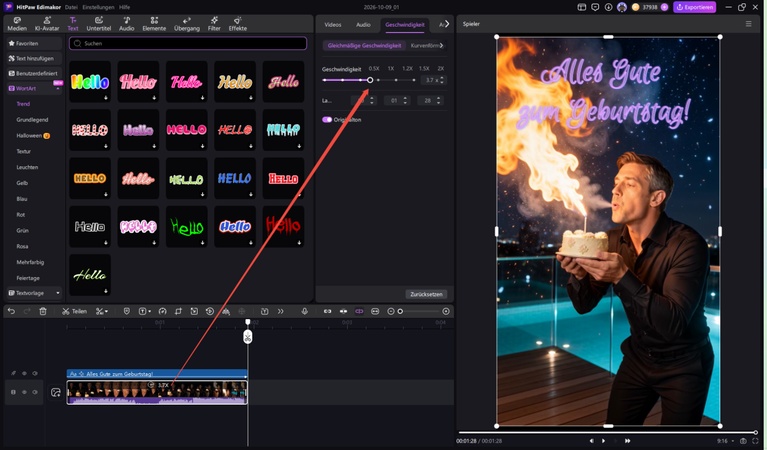
Task: Switch to the Geschwindigkeit tab
Action: pyautogui.click(x=405, y=24)
